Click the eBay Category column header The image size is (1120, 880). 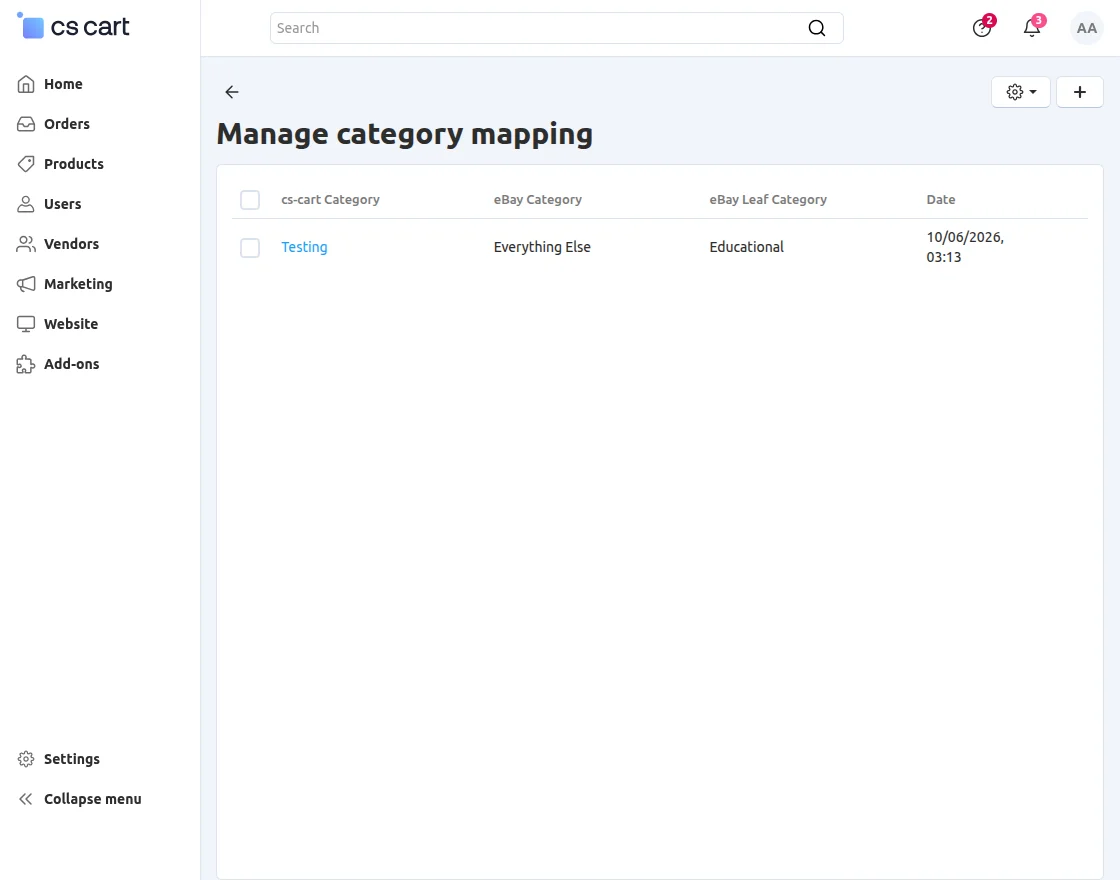coord(537,199)
